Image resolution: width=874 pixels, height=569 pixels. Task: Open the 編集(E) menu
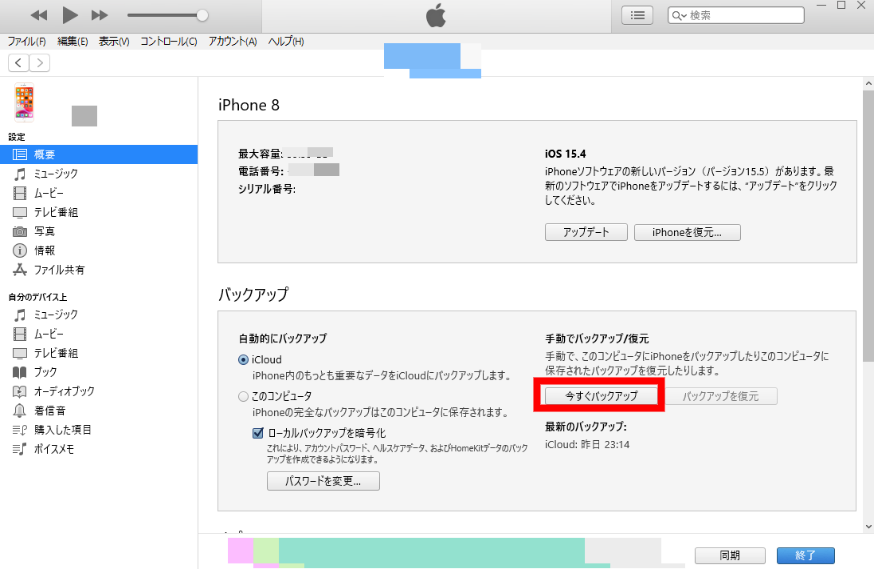pos(72,41)
